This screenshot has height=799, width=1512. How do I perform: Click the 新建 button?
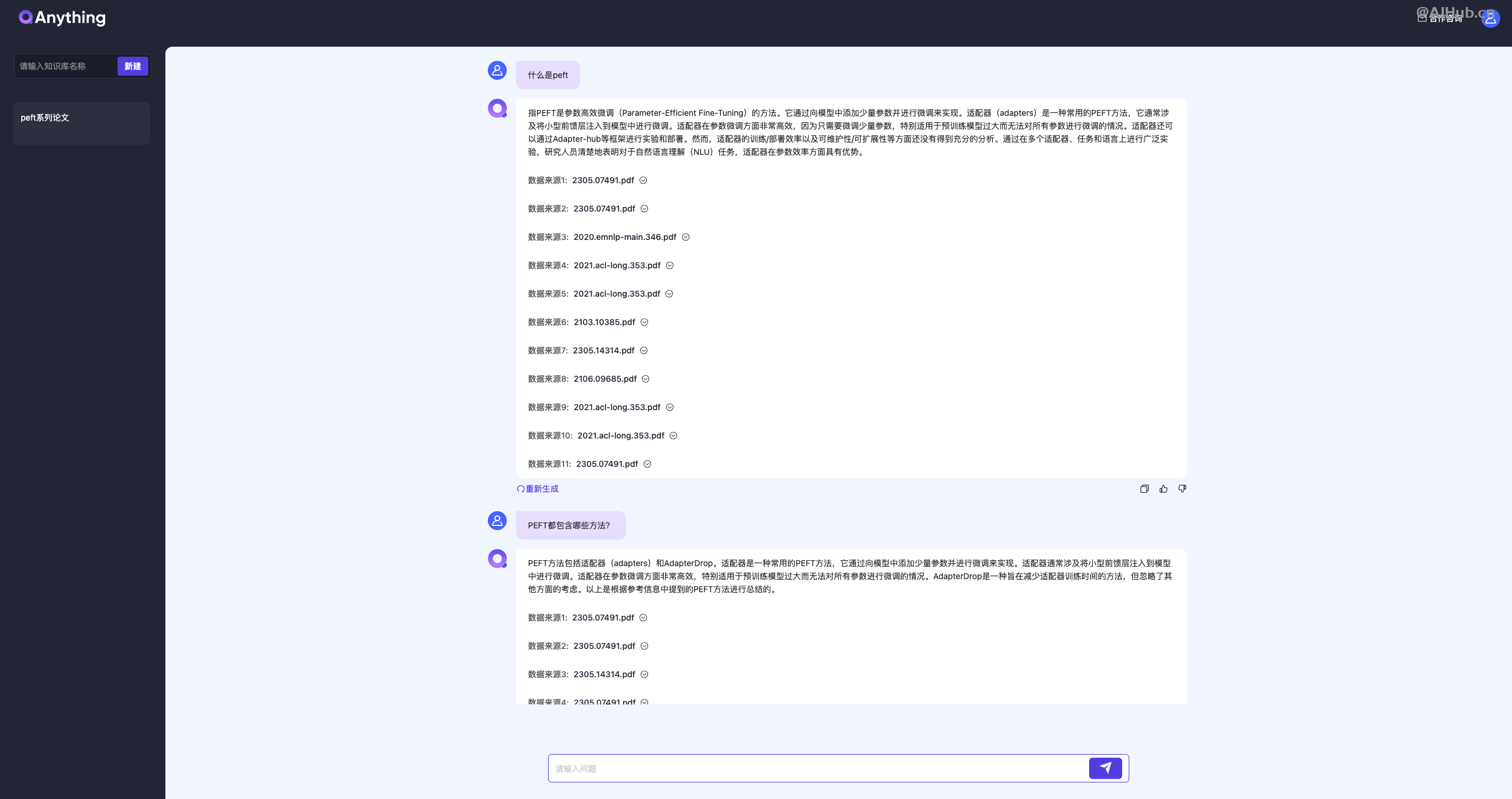click(x=133, y=66)
